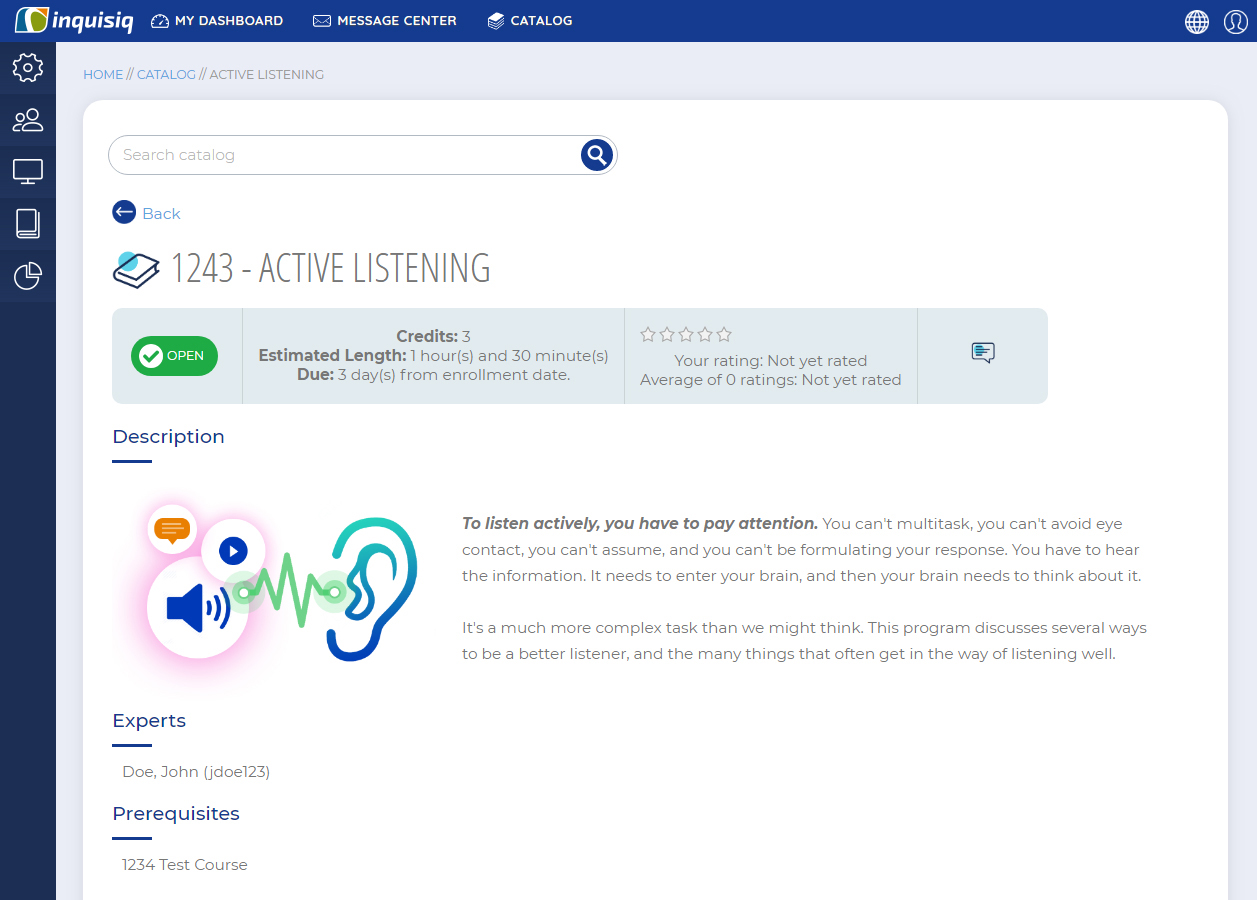Click Back to return to the catalog
The width and height of the screenshot is (1257, 900).
[x=146, y=212]
